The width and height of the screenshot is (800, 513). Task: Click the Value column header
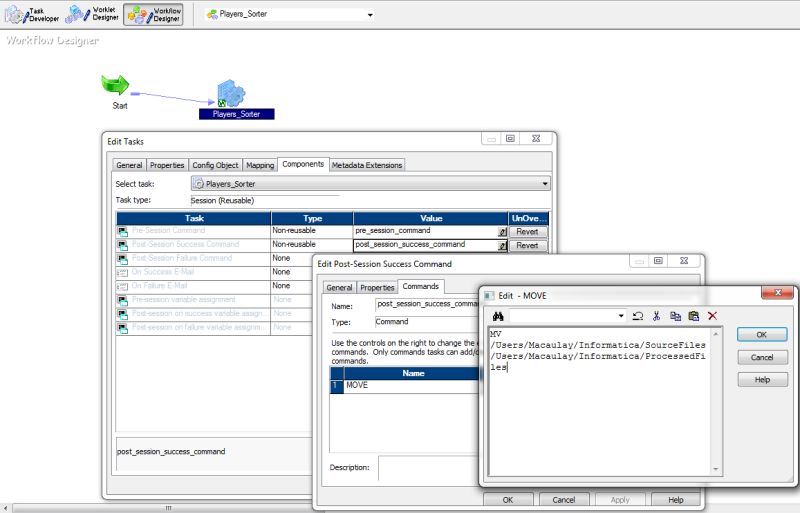pyautogui.click(x=431, y=218)
